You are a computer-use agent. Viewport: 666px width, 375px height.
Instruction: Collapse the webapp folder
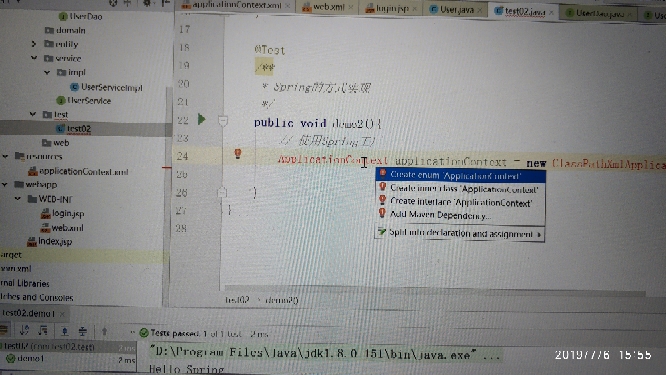coord(5,184)
